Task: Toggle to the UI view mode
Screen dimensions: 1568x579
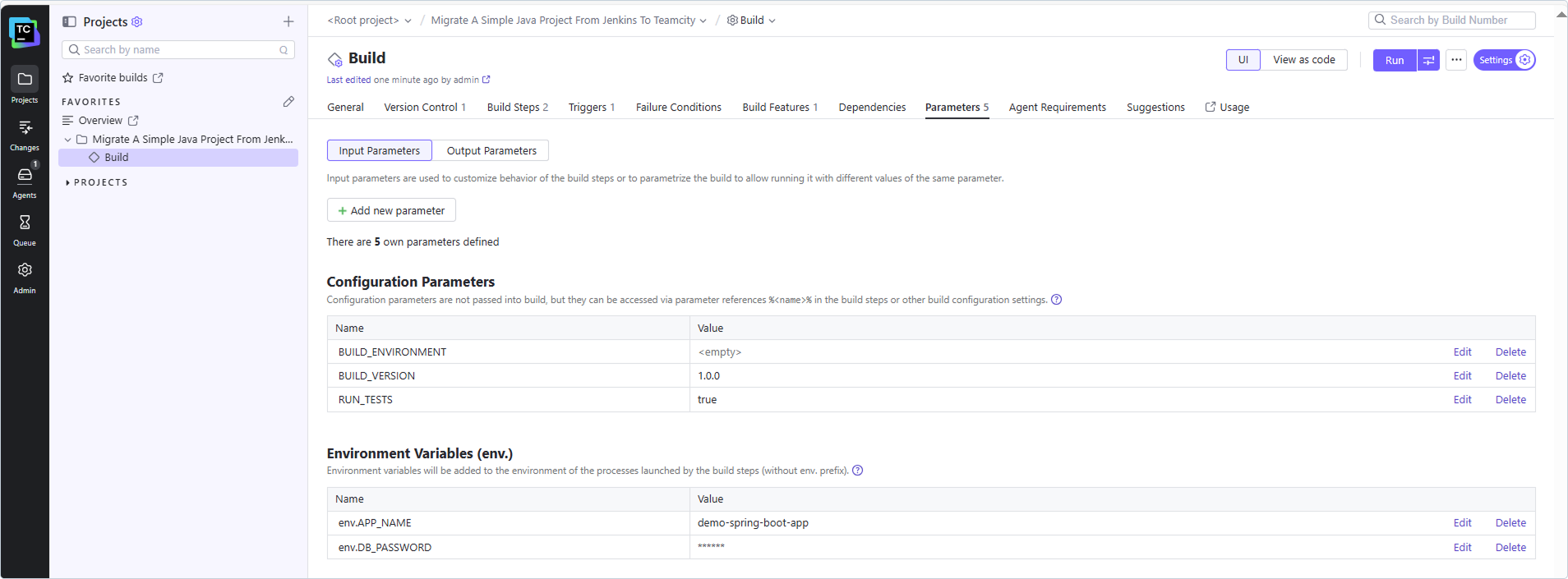Action: point(1243,60)
